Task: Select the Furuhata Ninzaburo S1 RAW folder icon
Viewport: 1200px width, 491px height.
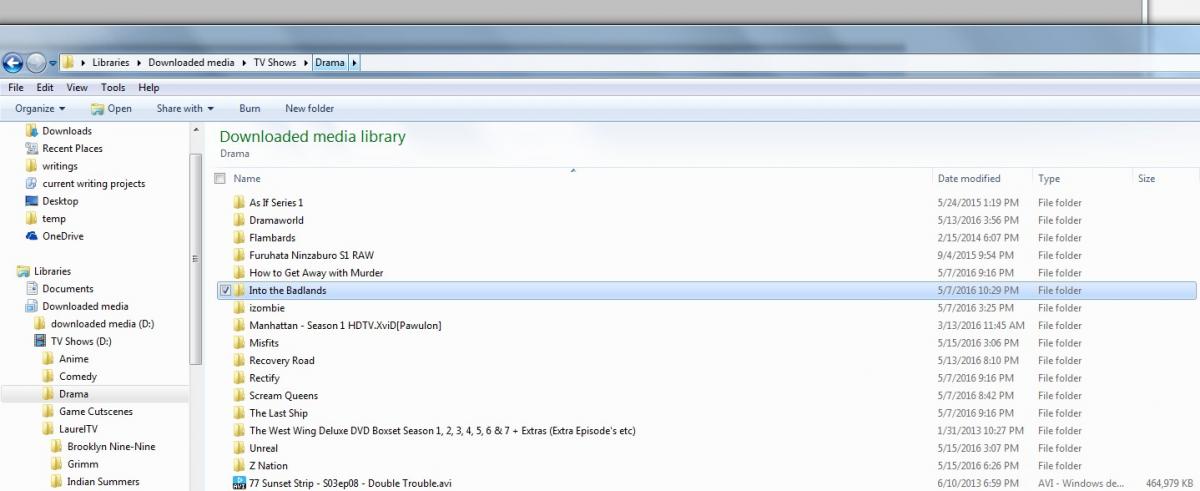Action: click(x=238, y=255)
